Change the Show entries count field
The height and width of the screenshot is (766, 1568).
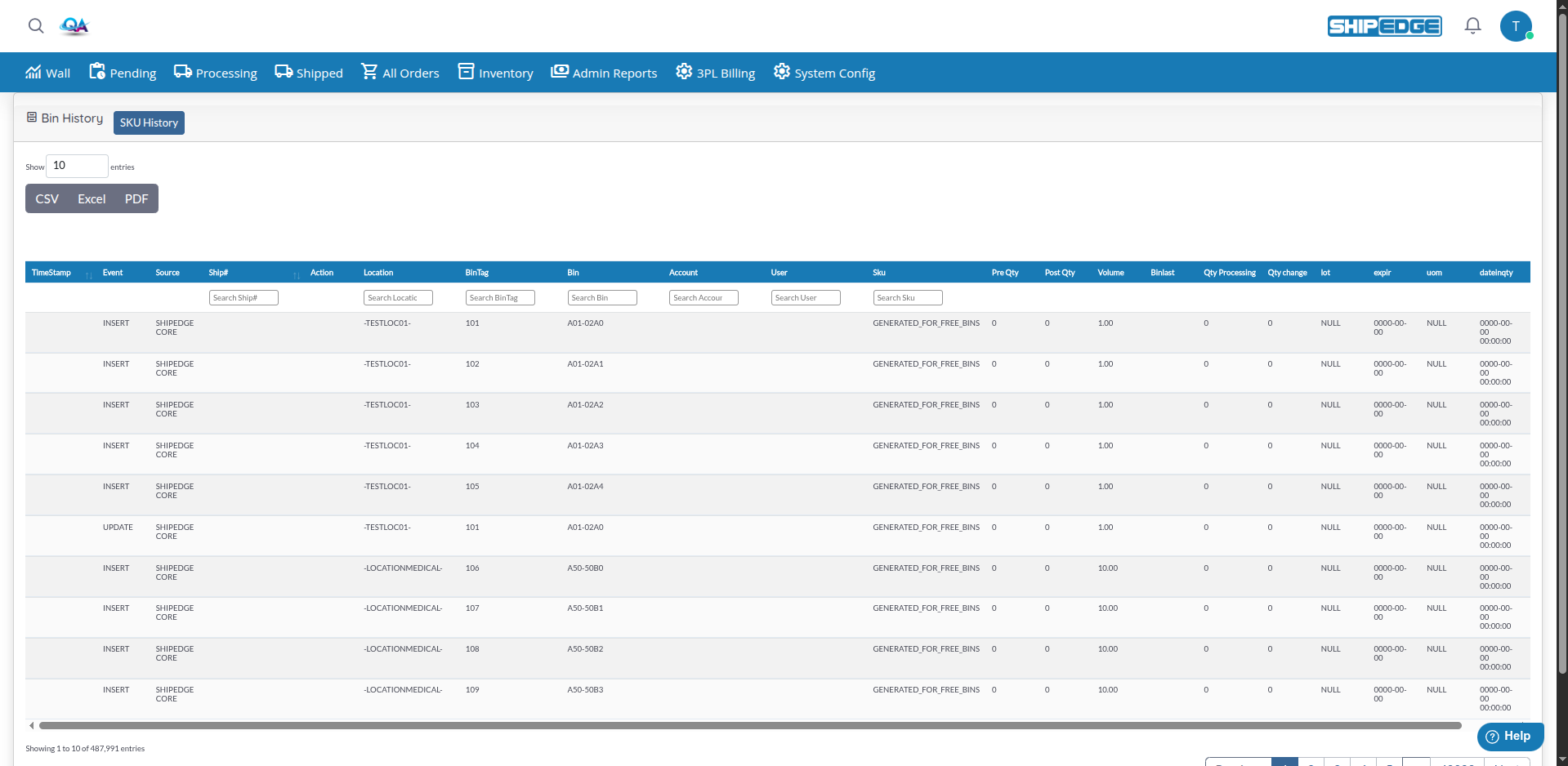[77, 166]
